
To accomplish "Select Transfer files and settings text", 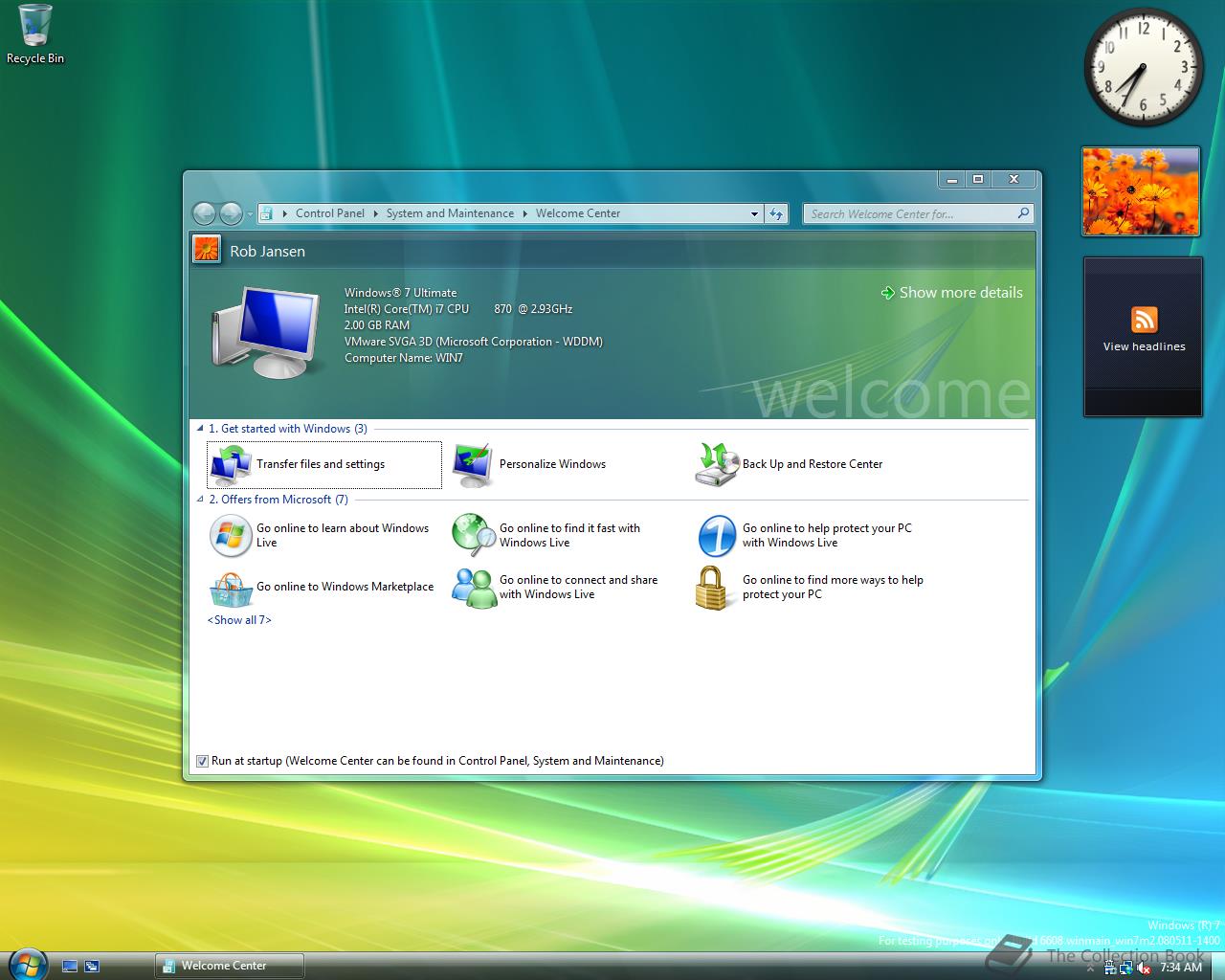I will 321,464.
